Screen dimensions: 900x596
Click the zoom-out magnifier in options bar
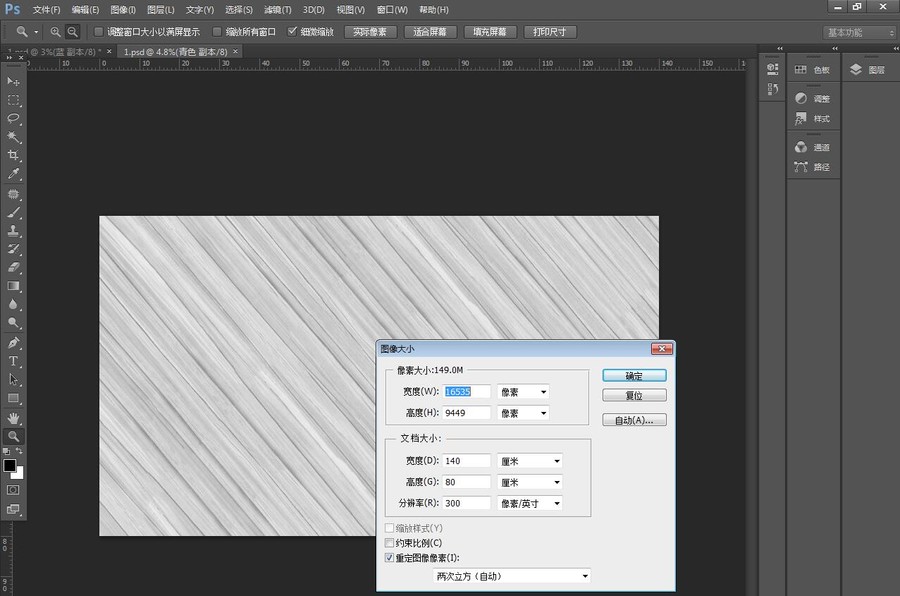click(72, 32)
